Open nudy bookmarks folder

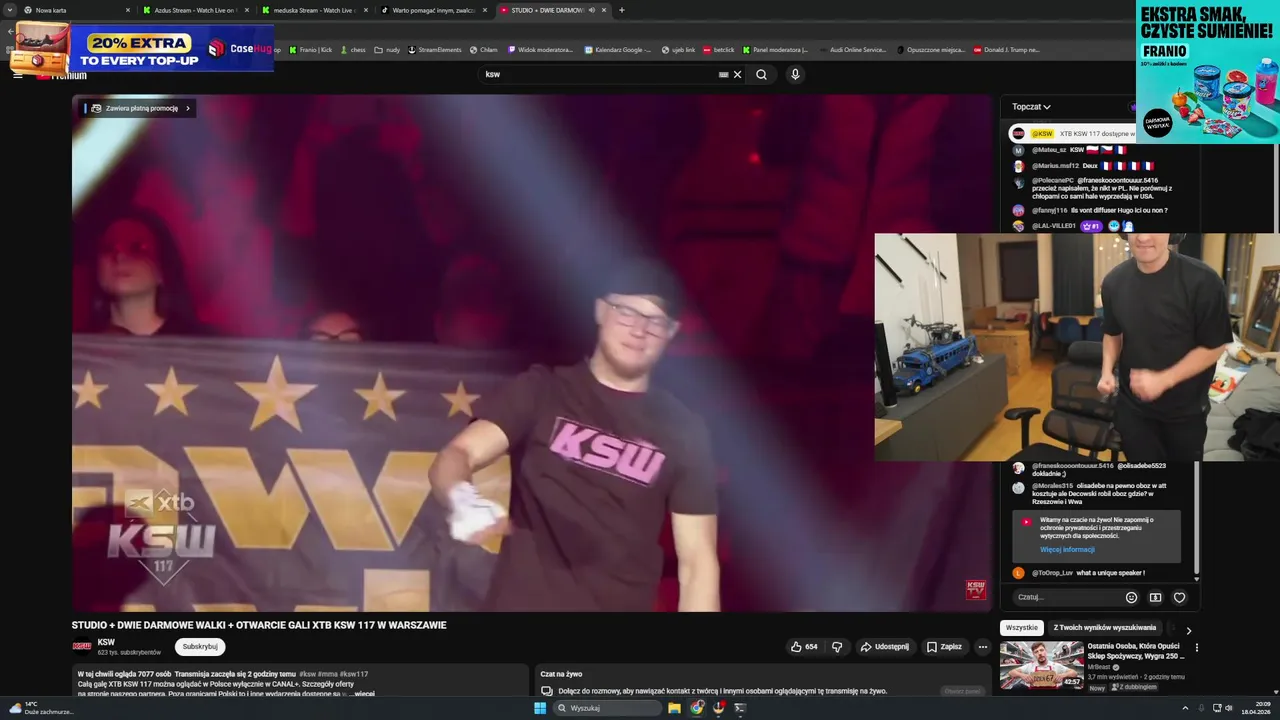coord(387,49)
